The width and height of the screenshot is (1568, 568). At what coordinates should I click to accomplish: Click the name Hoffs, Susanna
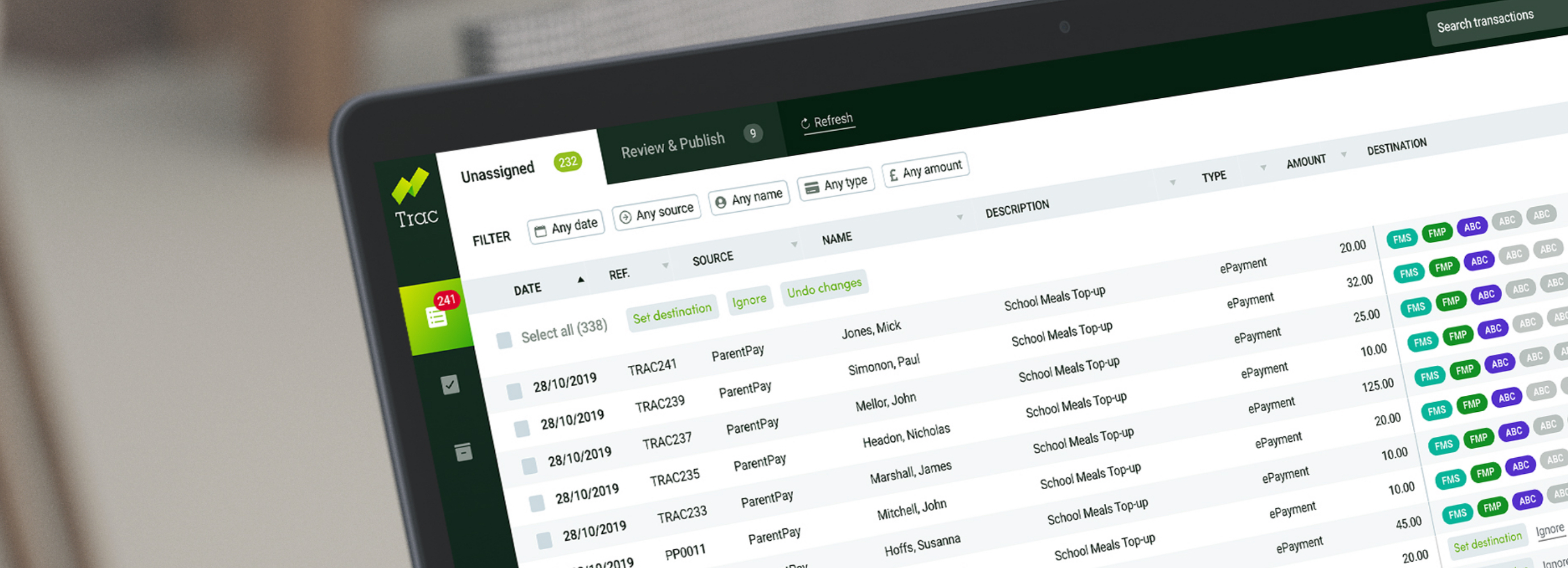click(x=922, y=544)
